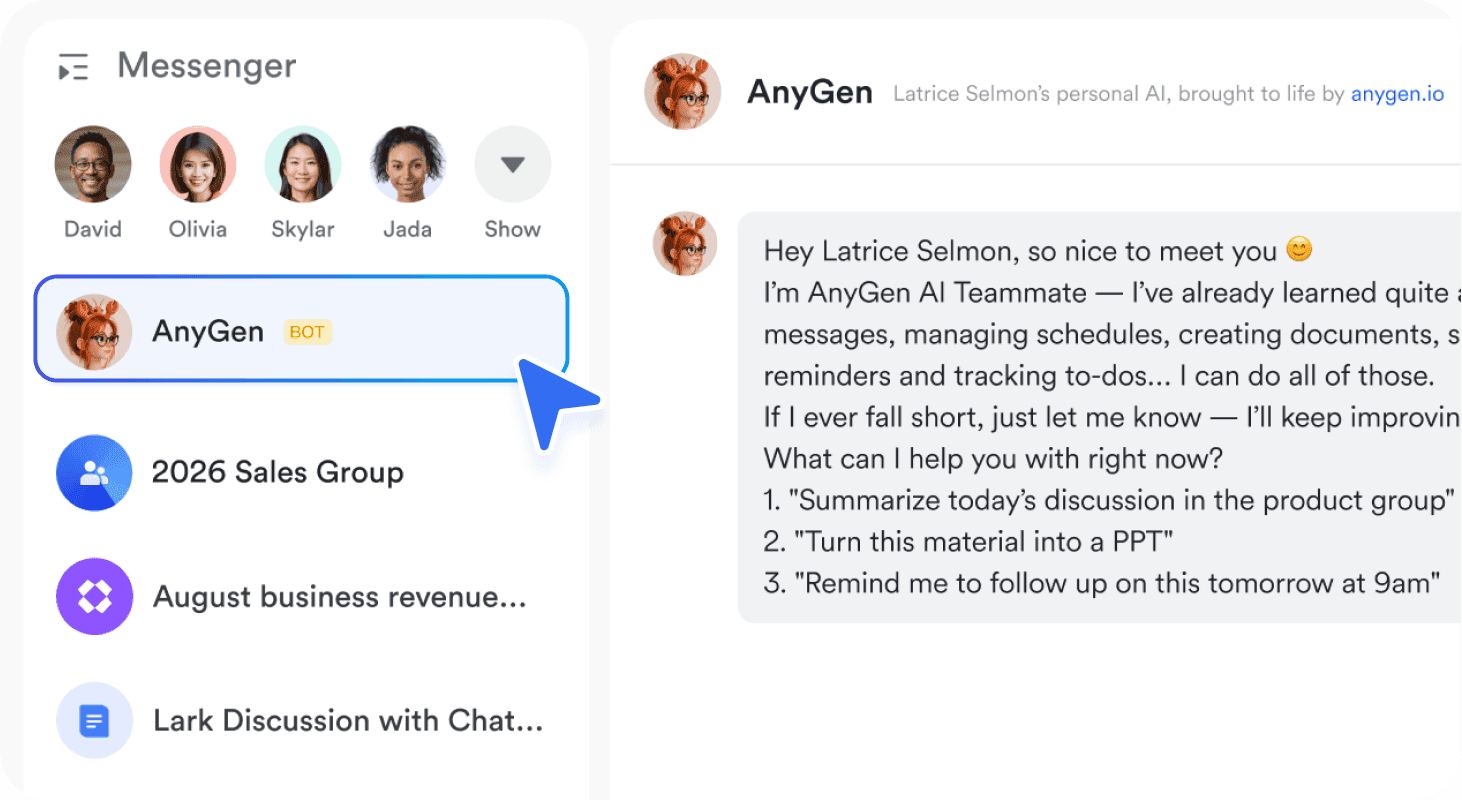
Task: Open the 2026 Sales Group chat
Action: (x=301, y=473)
